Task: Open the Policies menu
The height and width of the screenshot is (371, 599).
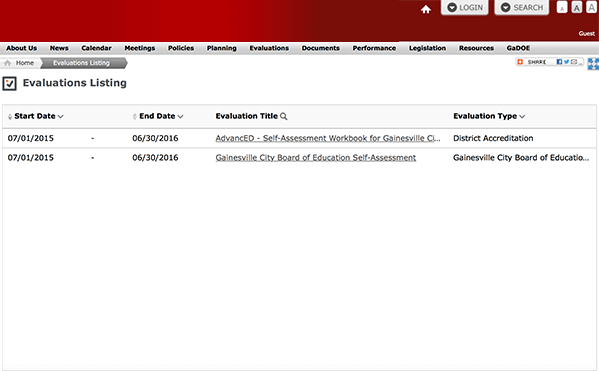Action: point(181,48)
